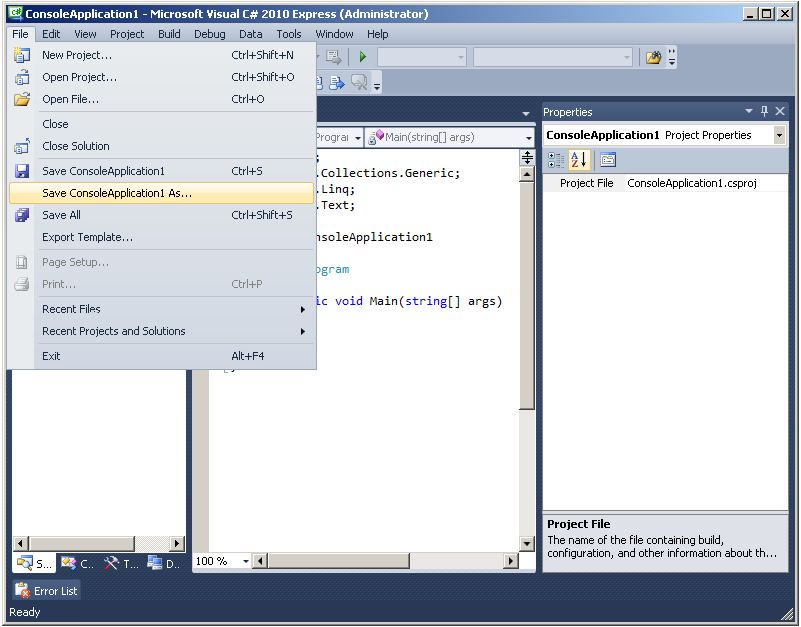
Task: Click the greyed-out comment toolbar icon
Action: click(x=360, y=83)
